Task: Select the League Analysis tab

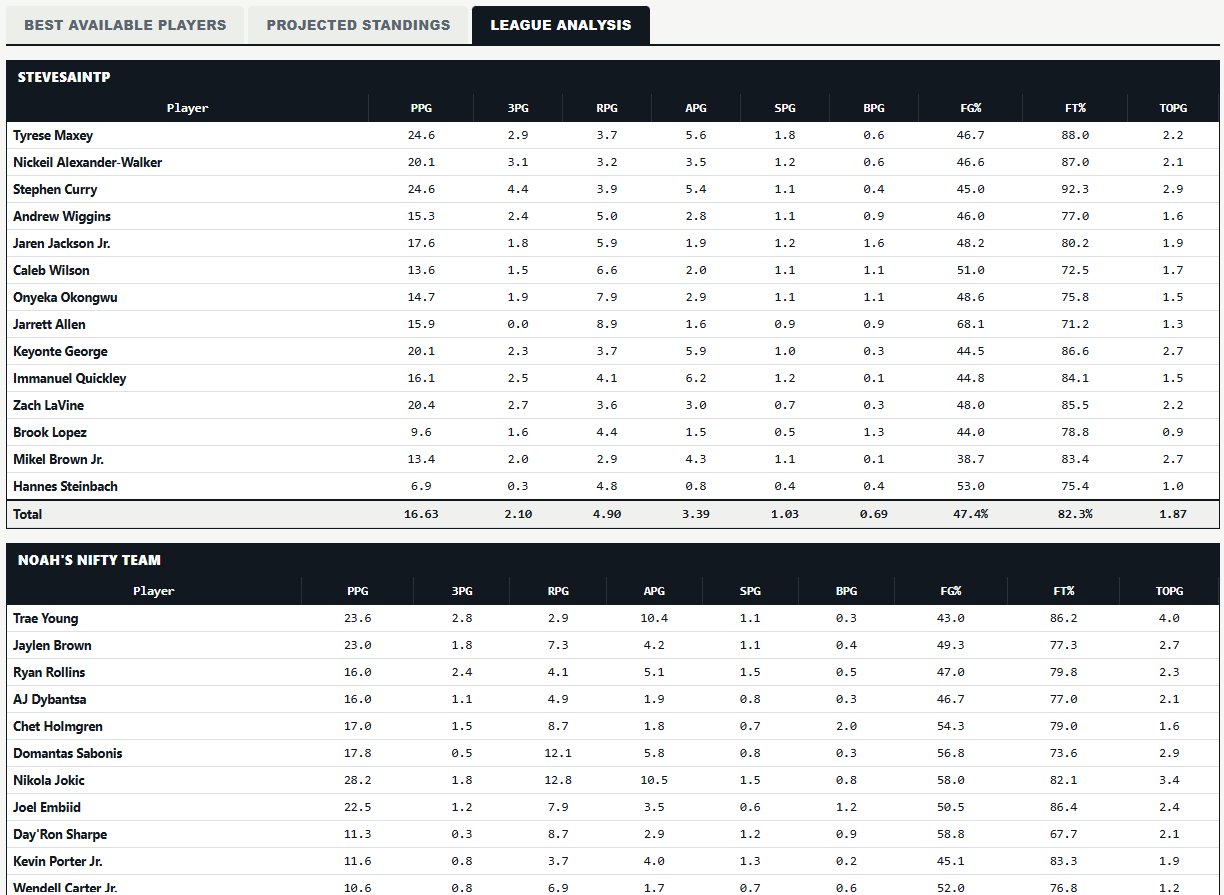Action: (561, 25)
